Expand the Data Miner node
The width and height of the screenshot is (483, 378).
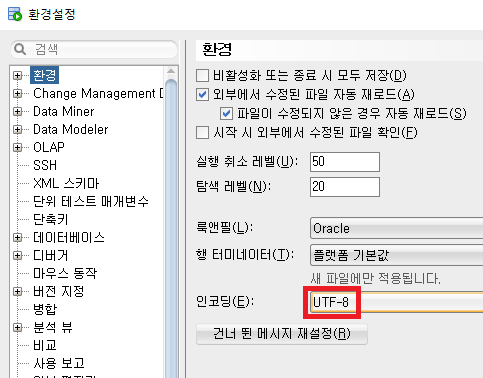[x=18, y=112]
